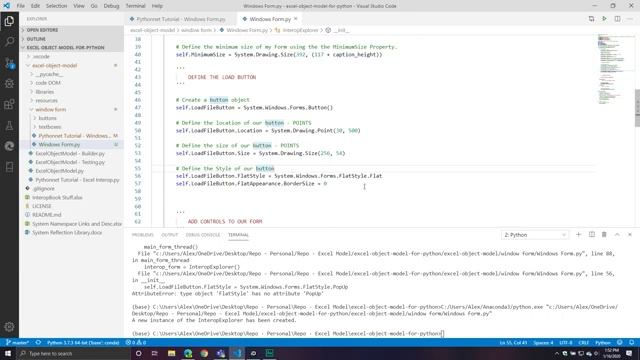The height and width of the screenshot is (360, 640).
Task: Click the master branch indicator in the status bar
Action: tap(17, 342)
